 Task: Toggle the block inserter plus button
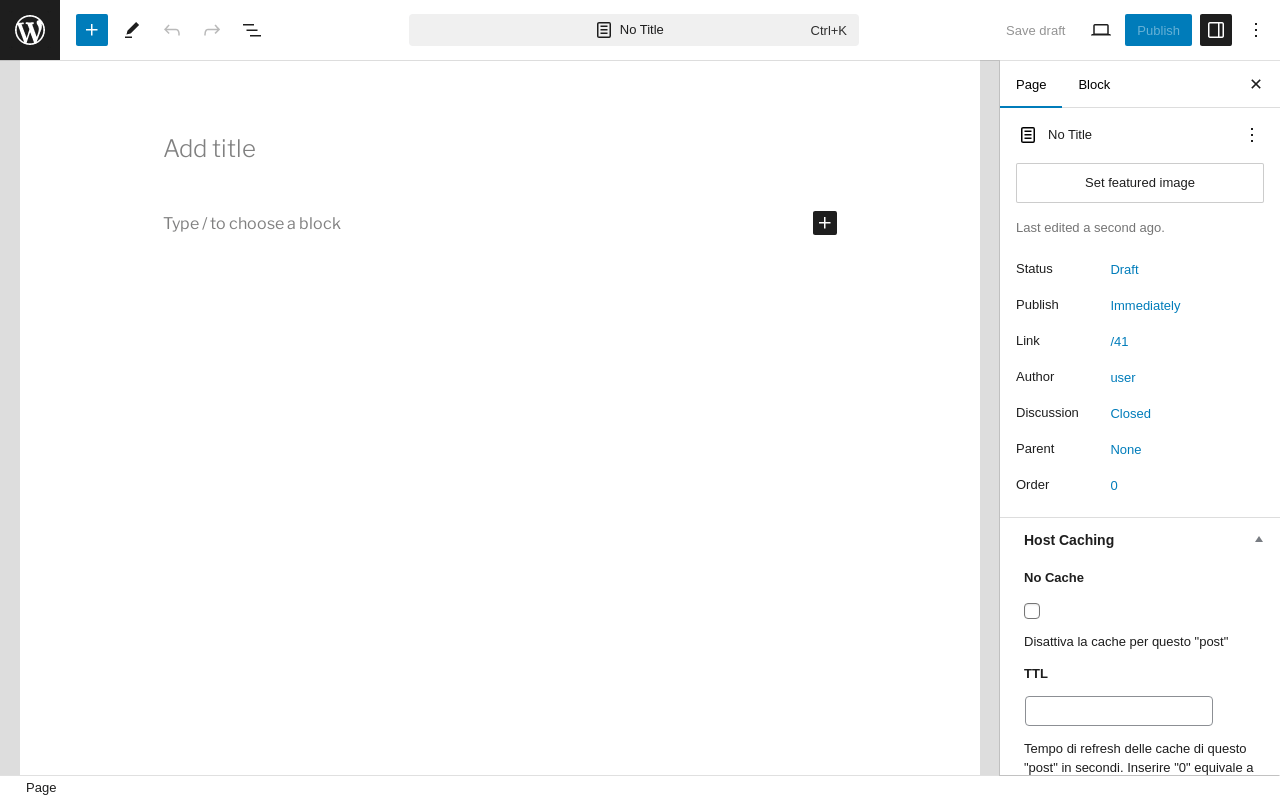click(92, 30)
